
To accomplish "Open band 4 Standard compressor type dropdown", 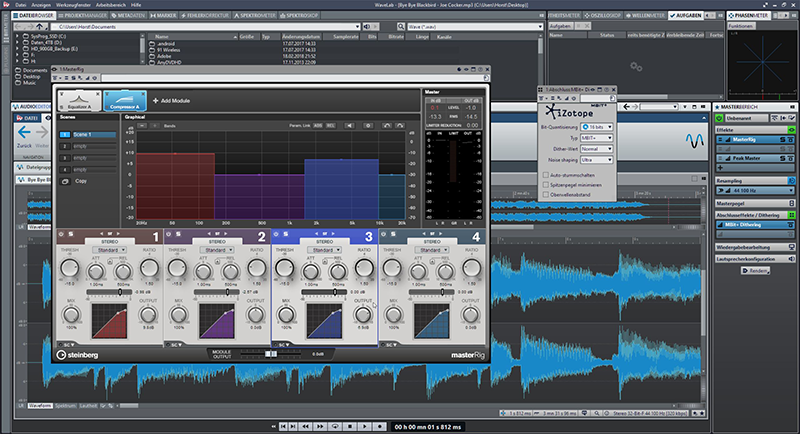I will [x=433, y=250].
